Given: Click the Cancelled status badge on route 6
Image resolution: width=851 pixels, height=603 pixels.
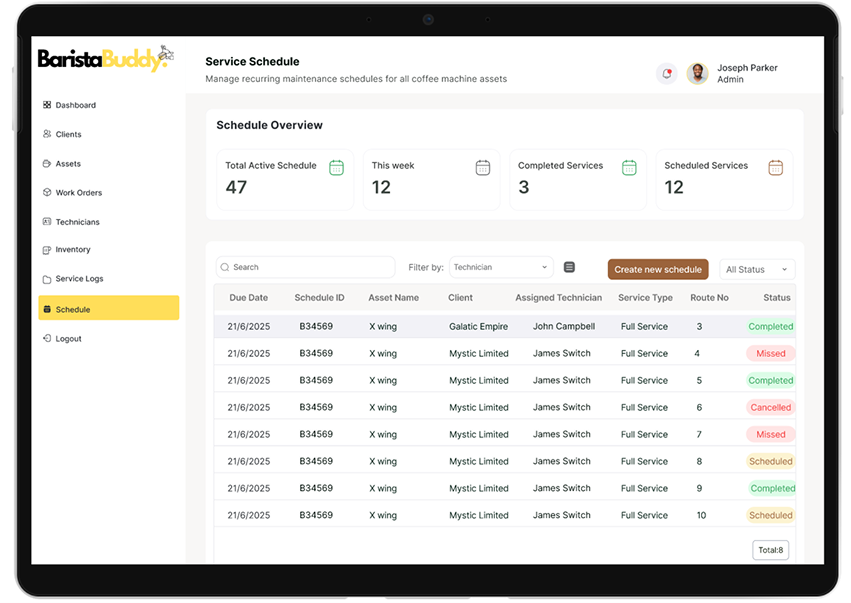Looking at the screenshot, I should pos(770,408).
